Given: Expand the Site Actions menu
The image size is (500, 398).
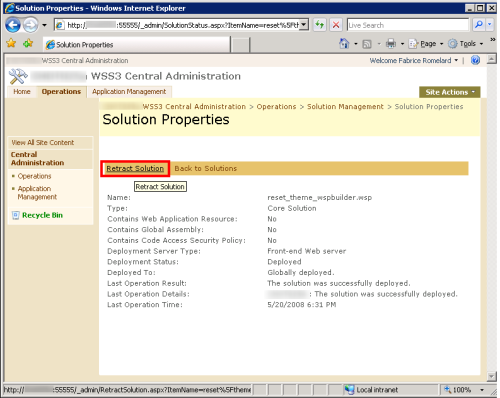Looking at the screenshot, I should click(x=450, y=92).
